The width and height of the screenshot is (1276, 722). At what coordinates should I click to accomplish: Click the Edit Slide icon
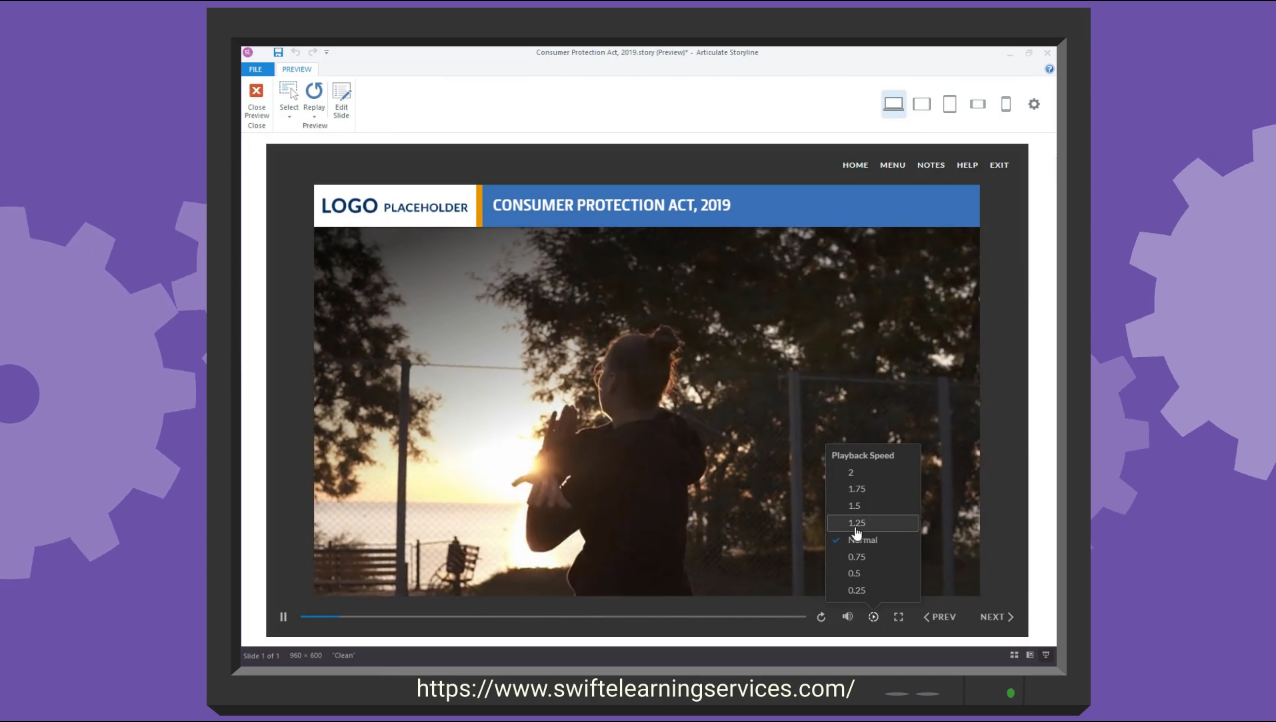pos(341,92)
